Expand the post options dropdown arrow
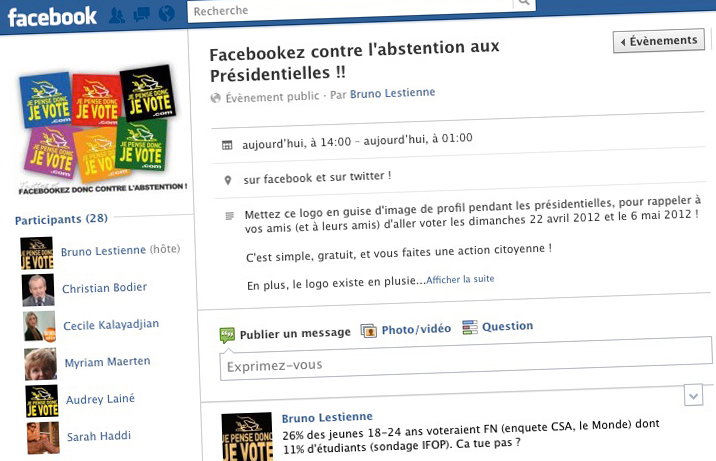The height and width of the screenshot is (461, 716). point(694,396)
